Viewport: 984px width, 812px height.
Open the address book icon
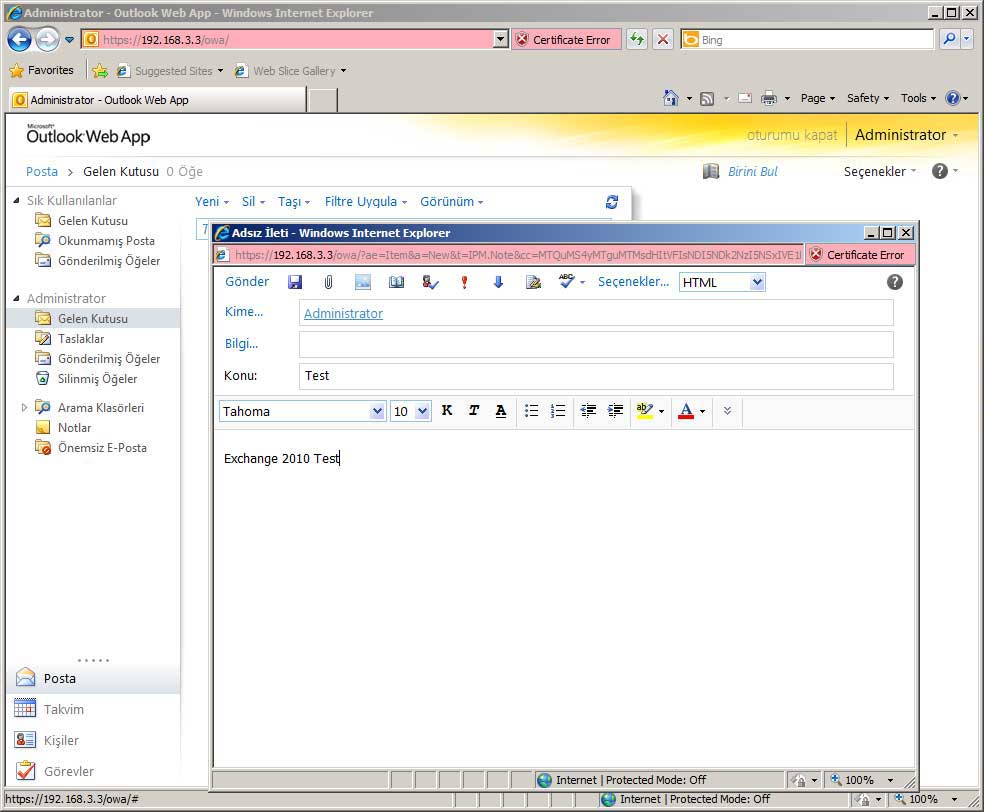[397, 282]
